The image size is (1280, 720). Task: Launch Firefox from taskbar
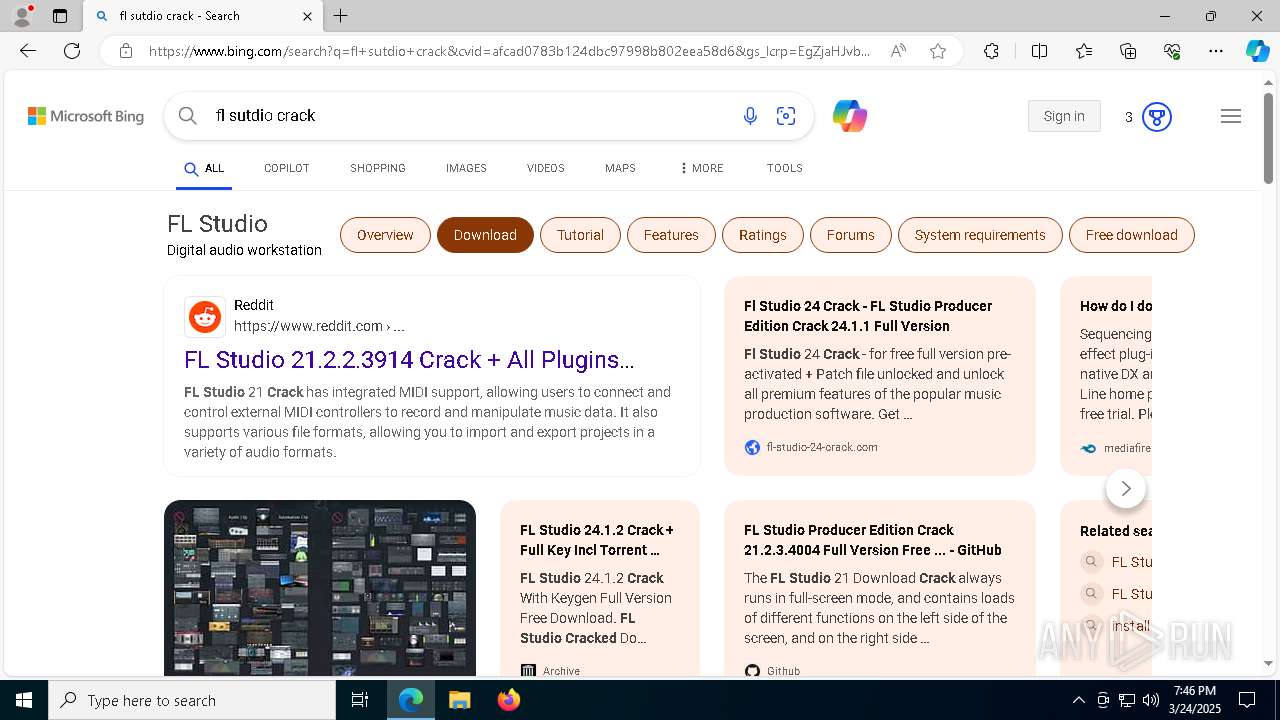[509, 700]
